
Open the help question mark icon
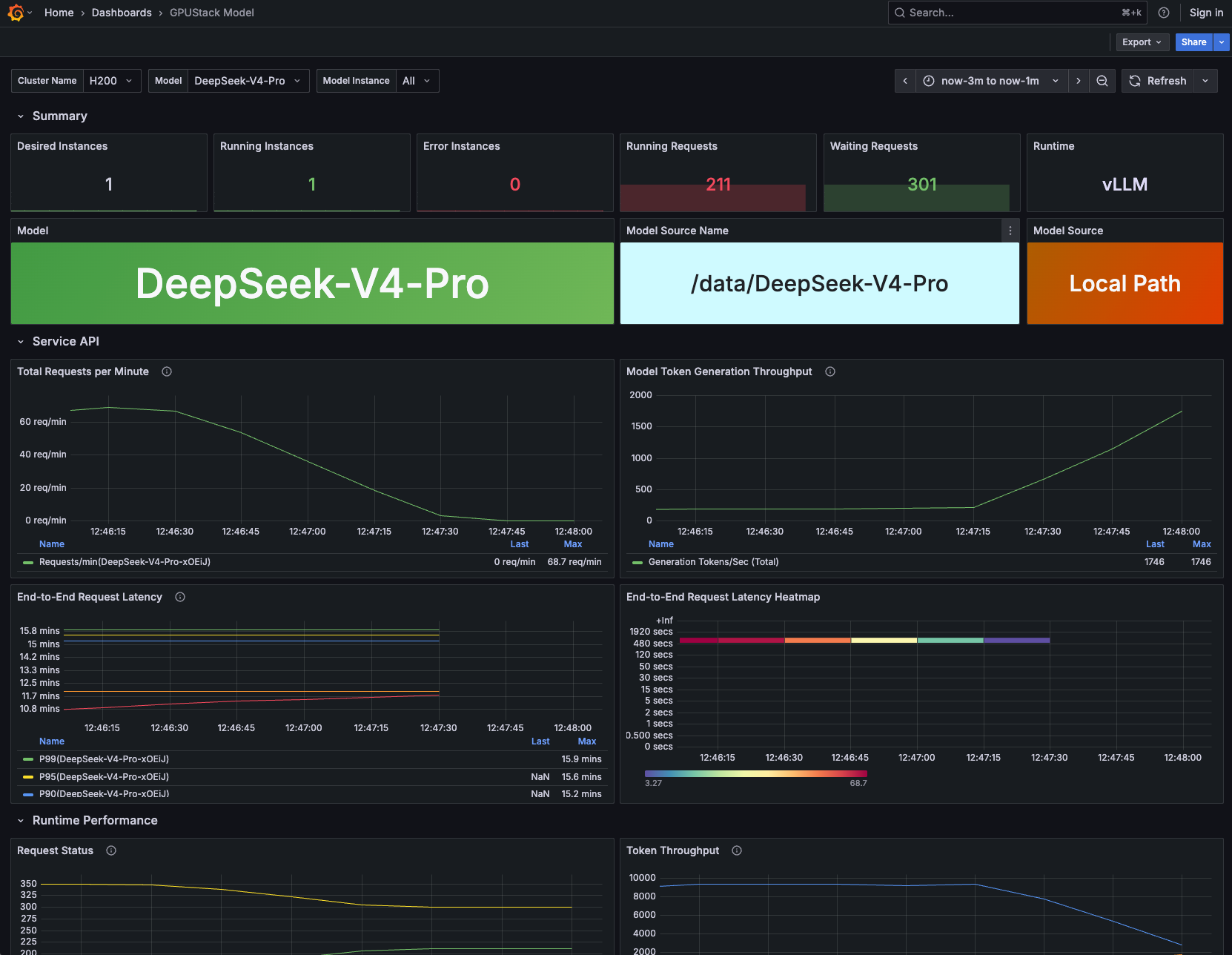[1164, 13]
